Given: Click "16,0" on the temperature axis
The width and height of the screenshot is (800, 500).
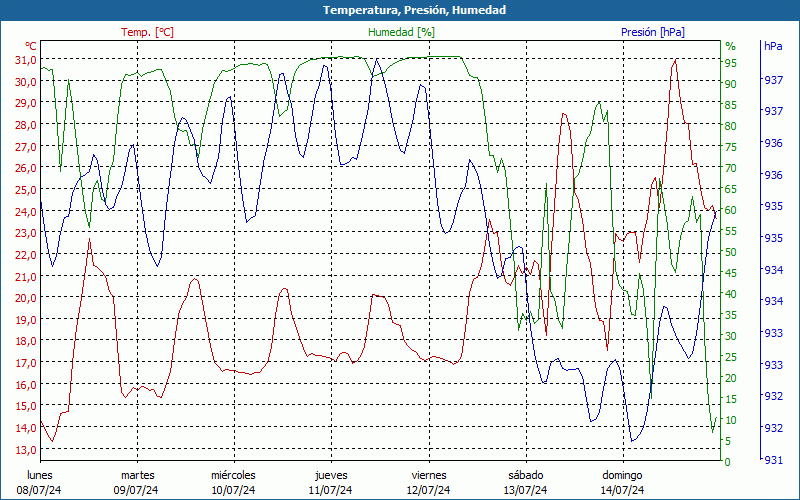Looking at the screenshot, I should (x=26, y=384).
